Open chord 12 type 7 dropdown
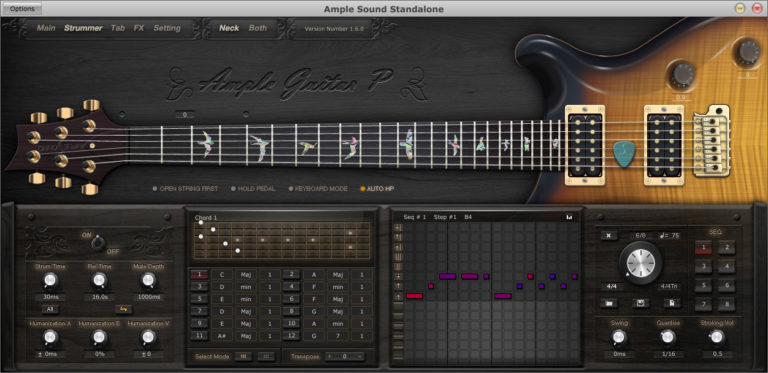The height and width of the screenshot is (373, 768). [338, 336]
